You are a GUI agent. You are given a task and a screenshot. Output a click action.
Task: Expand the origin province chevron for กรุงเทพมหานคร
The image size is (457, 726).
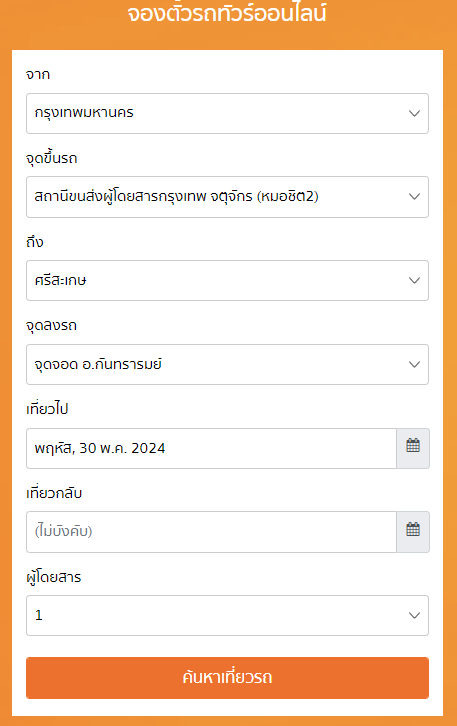pos(414,113)
